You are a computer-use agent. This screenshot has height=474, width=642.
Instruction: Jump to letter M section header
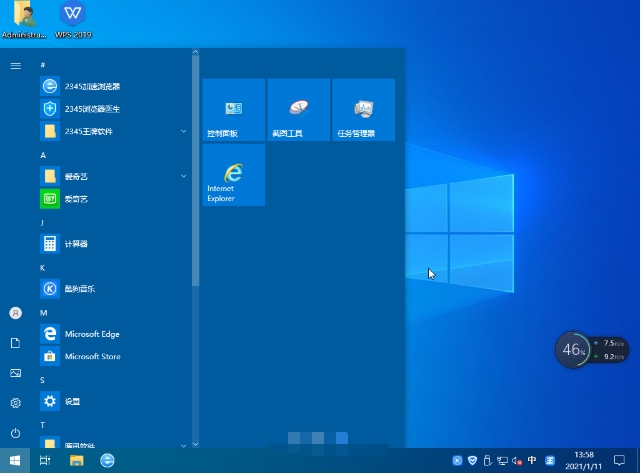[44, 313]
